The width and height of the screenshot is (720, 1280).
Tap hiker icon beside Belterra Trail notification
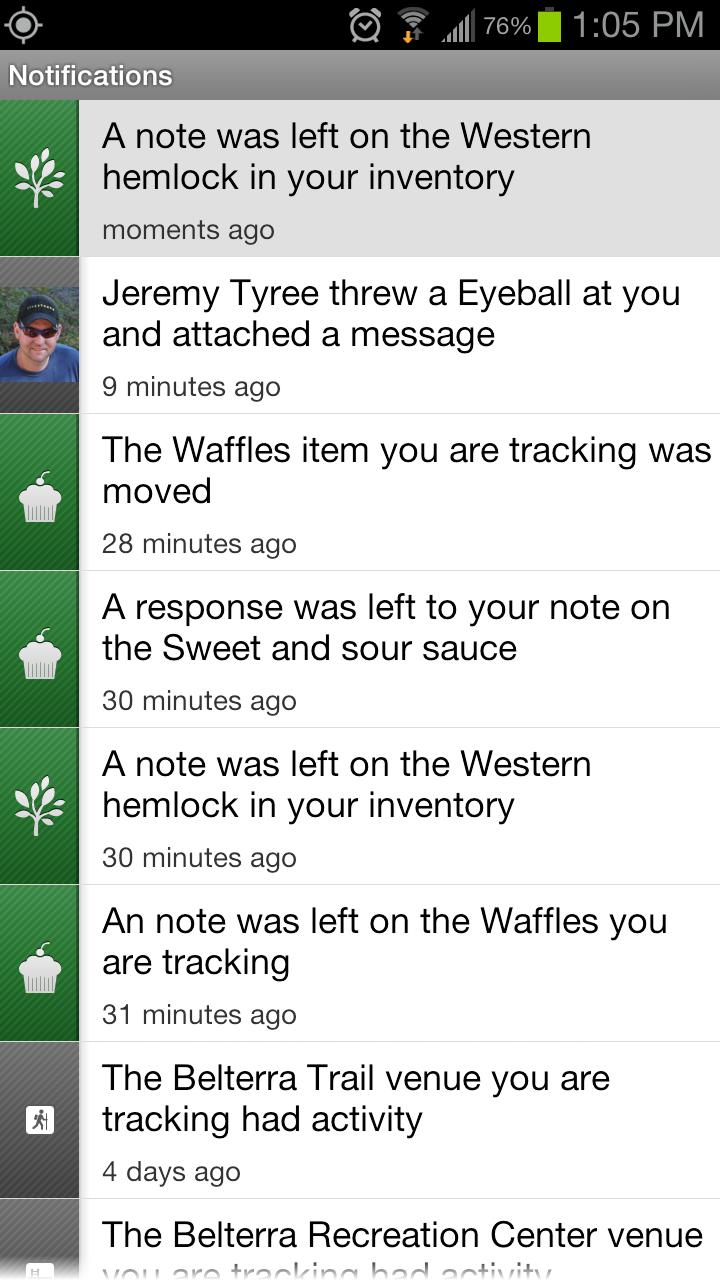click(x=39, y=1120)
